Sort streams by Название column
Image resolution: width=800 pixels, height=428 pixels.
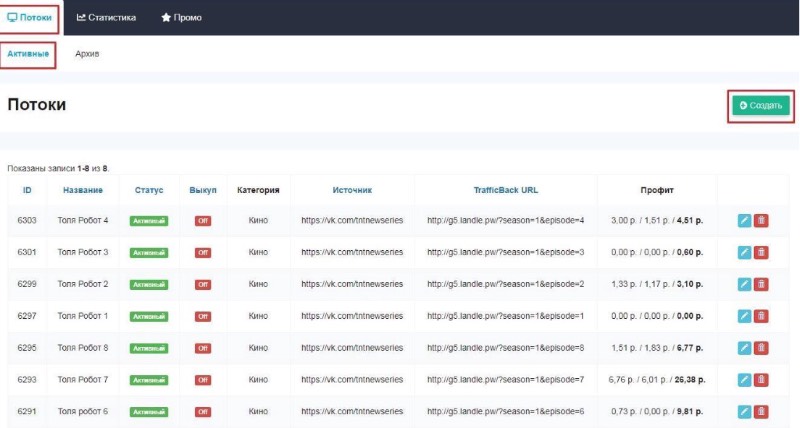(x=83, y=190)
